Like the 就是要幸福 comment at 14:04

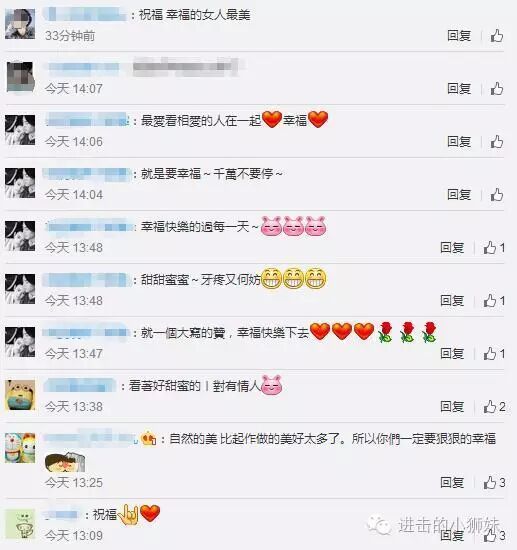[497, 195]
